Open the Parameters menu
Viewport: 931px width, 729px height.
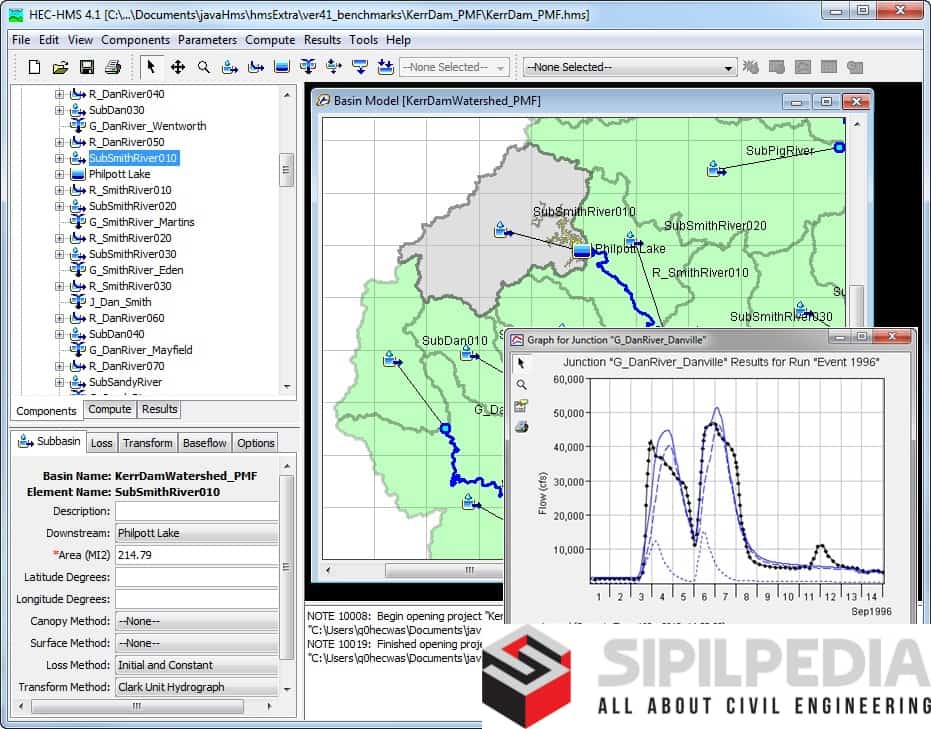click(207, 40)
